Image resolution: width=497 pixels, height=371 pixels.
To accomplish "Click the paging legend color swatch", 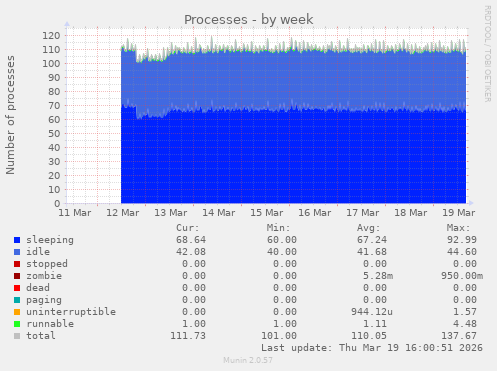I will click(x=17, y=300).
